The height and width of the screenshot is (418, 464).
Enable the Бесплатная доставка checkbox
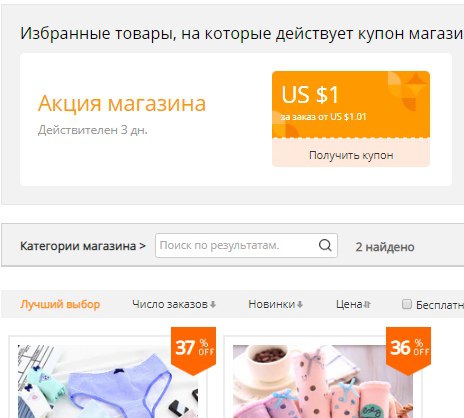(407, 304)
